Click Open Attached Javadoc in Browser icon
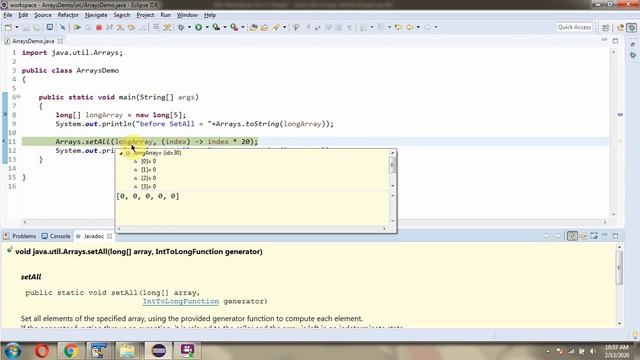Viewport: 640px width, 360px height. point(594,236)
